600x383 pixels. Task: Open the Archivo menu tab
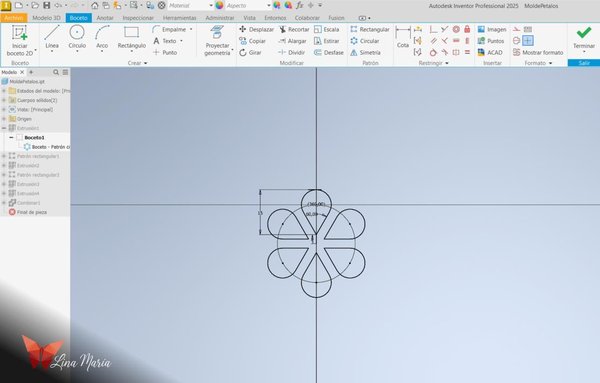tap(14, 18)
